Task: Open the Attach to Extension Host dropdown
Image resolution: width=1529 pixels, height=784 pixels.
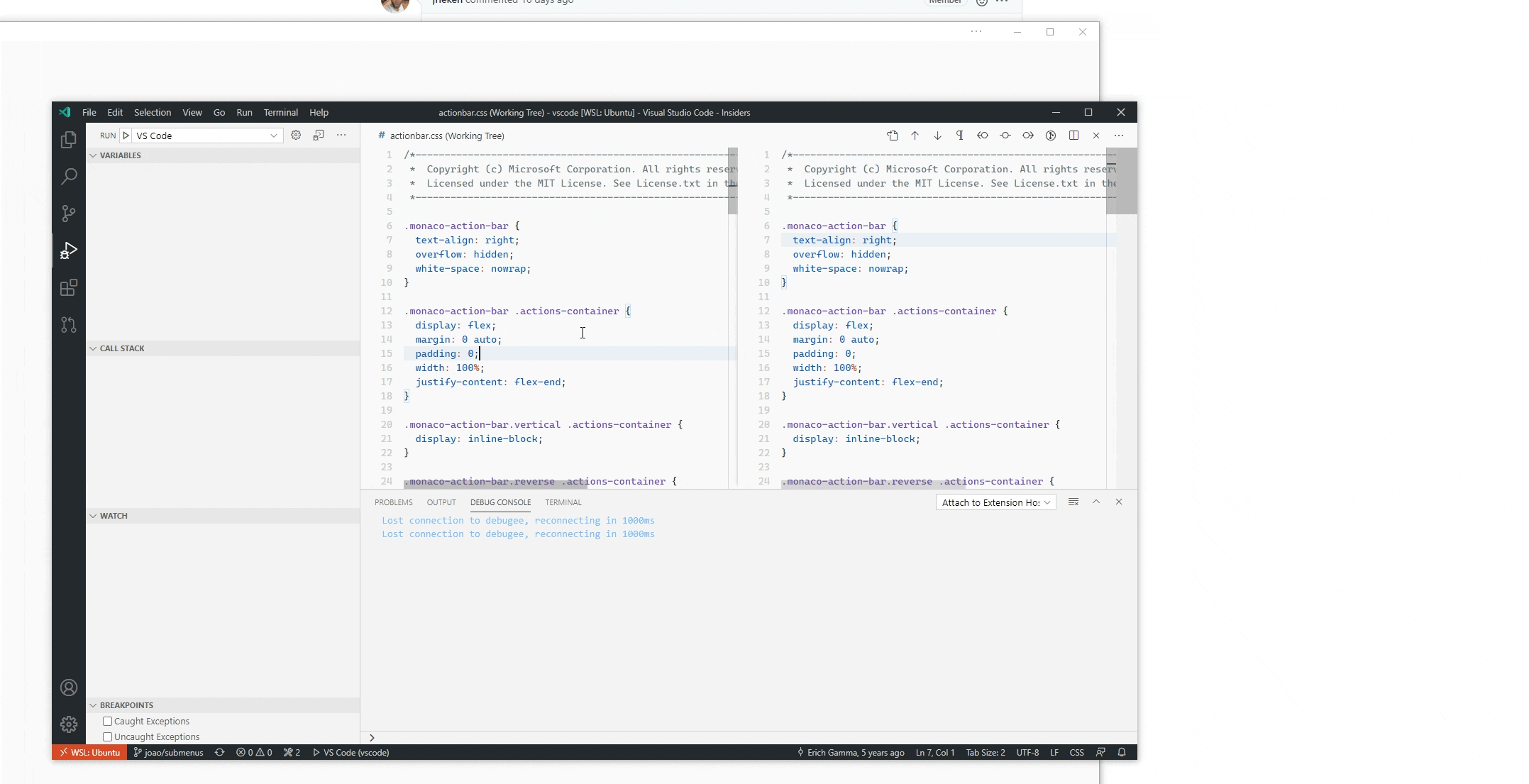Action: pyautogui.click(x=995, y=502)
